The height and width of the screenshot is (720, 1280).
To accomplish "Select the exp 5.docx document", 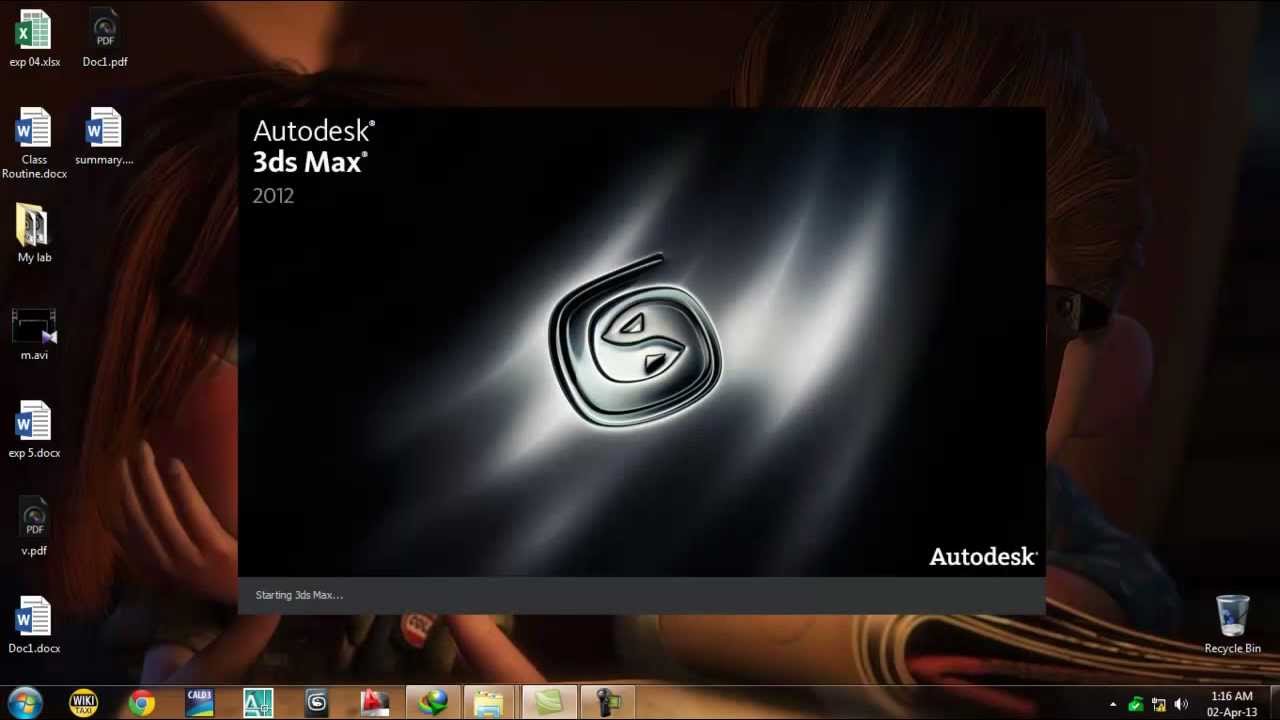I will 34,430.
